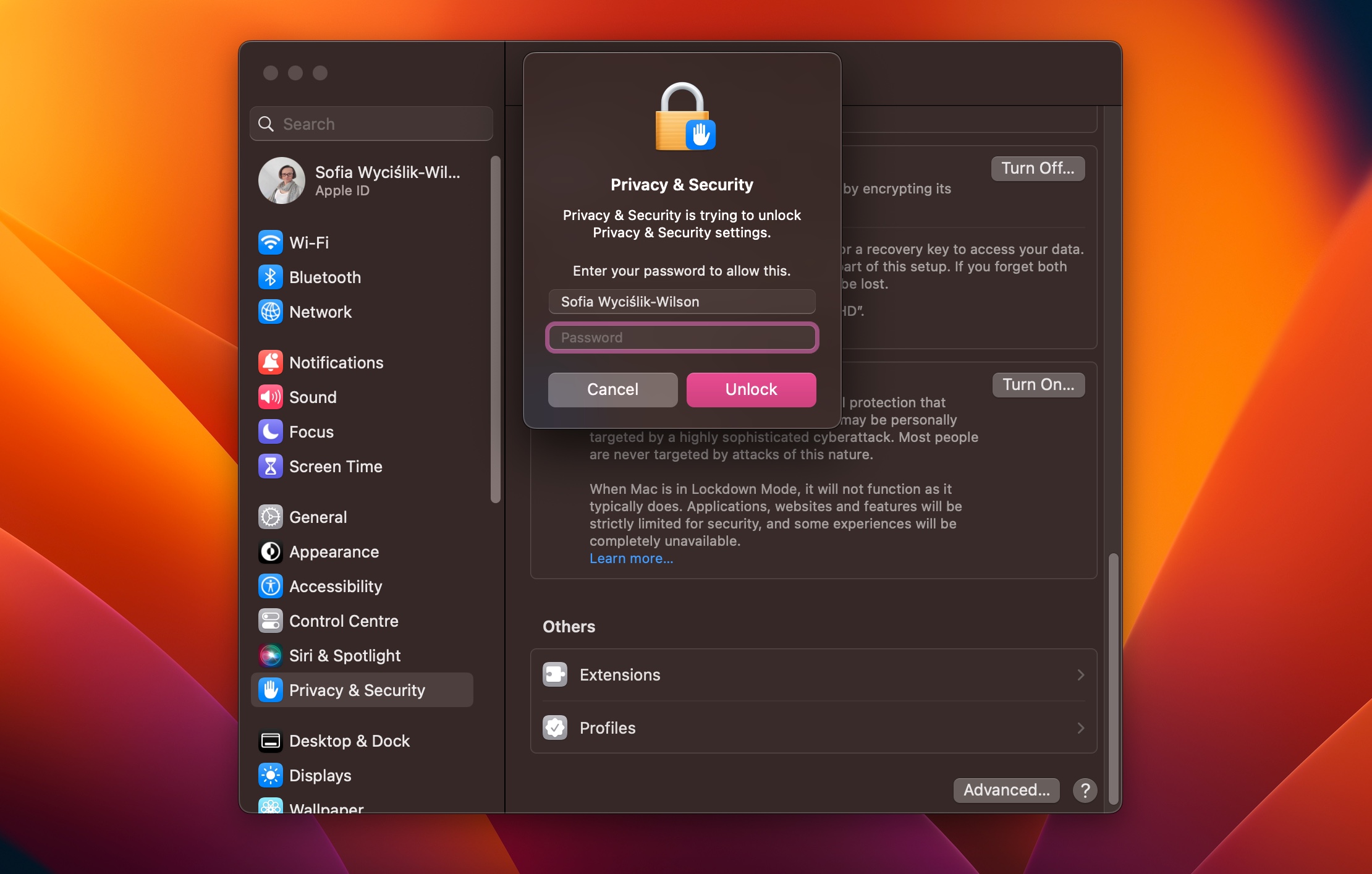Toggle Turn On Lockdown Mode button
Viewport: 1372px width, 874px height.
coord(1037,384)
